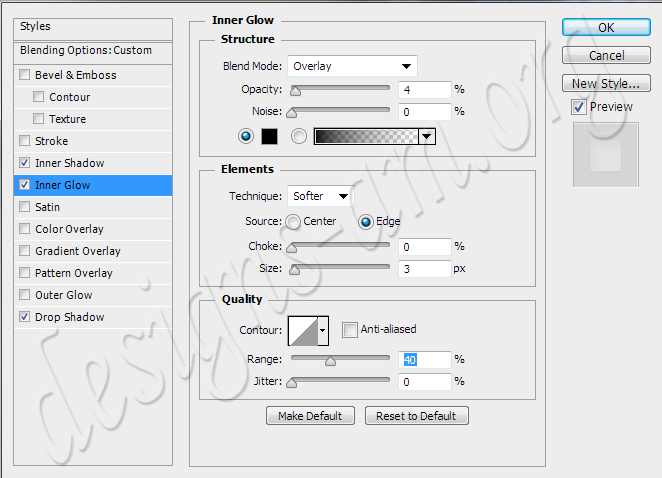
Task: Enable the Contour sub-option checkbox
Action: coord(38,97)
